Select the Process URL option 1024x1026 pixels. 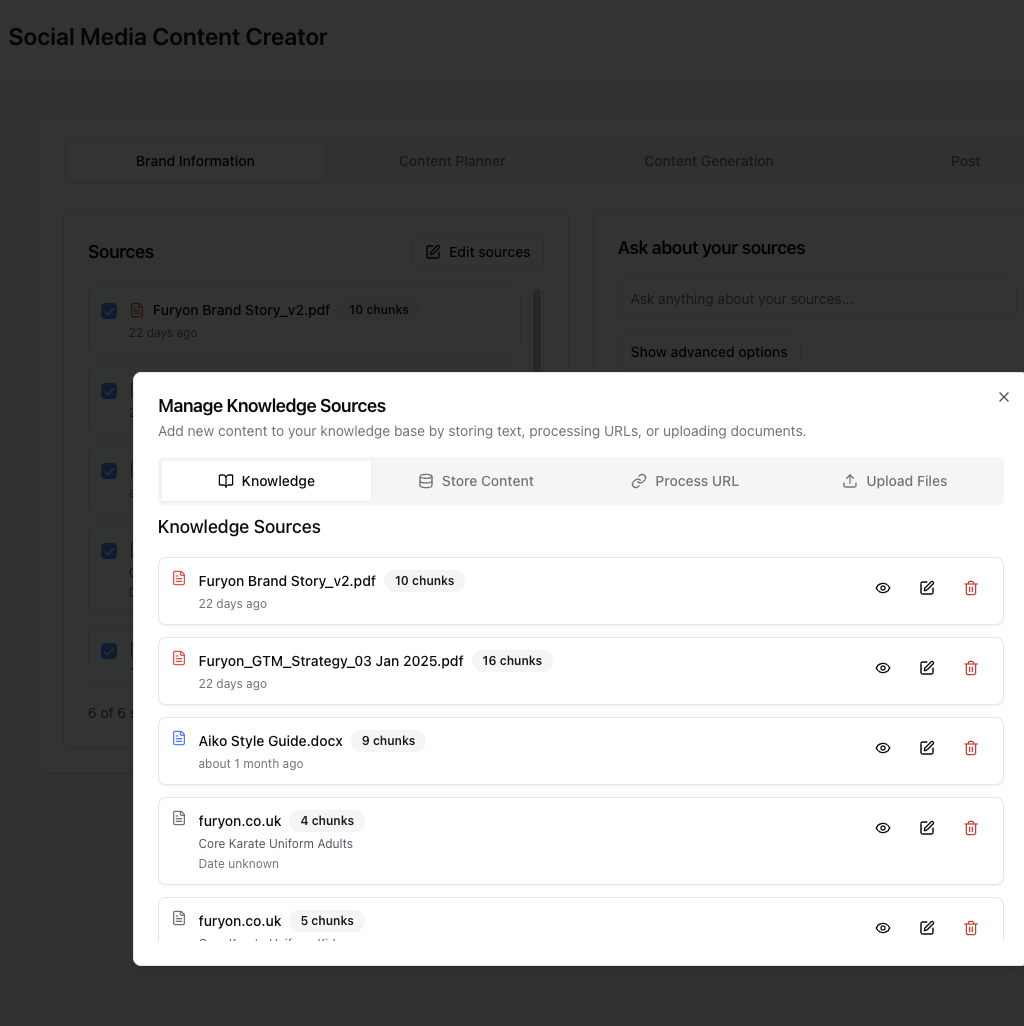tap(684, 481)
